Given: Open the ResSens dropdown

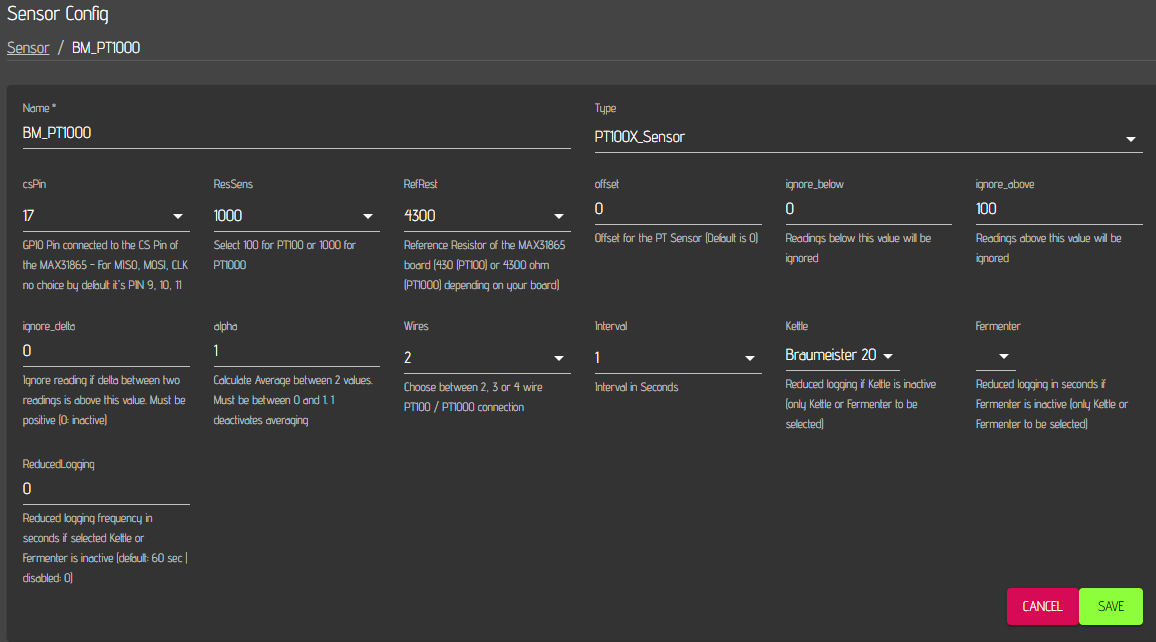Looking at the screenshot, I should point(296,216).
